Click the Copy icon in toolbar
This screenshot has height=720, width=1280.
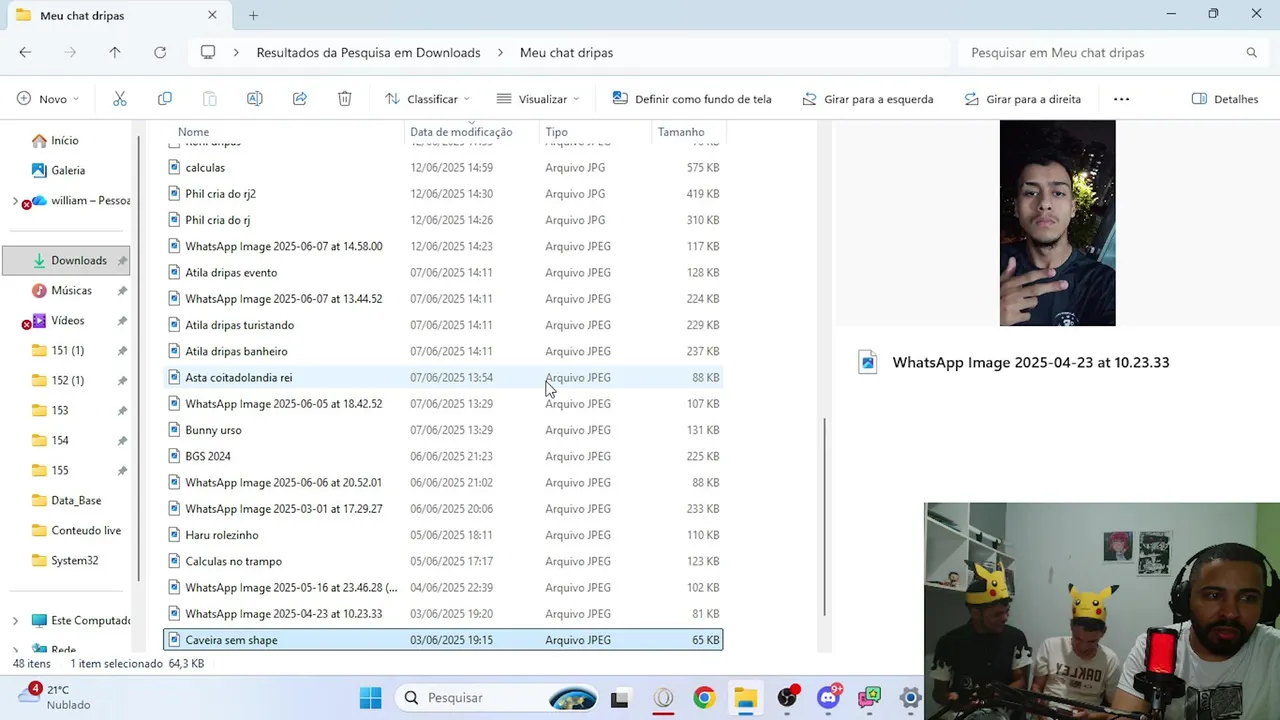tap(165, 99)
